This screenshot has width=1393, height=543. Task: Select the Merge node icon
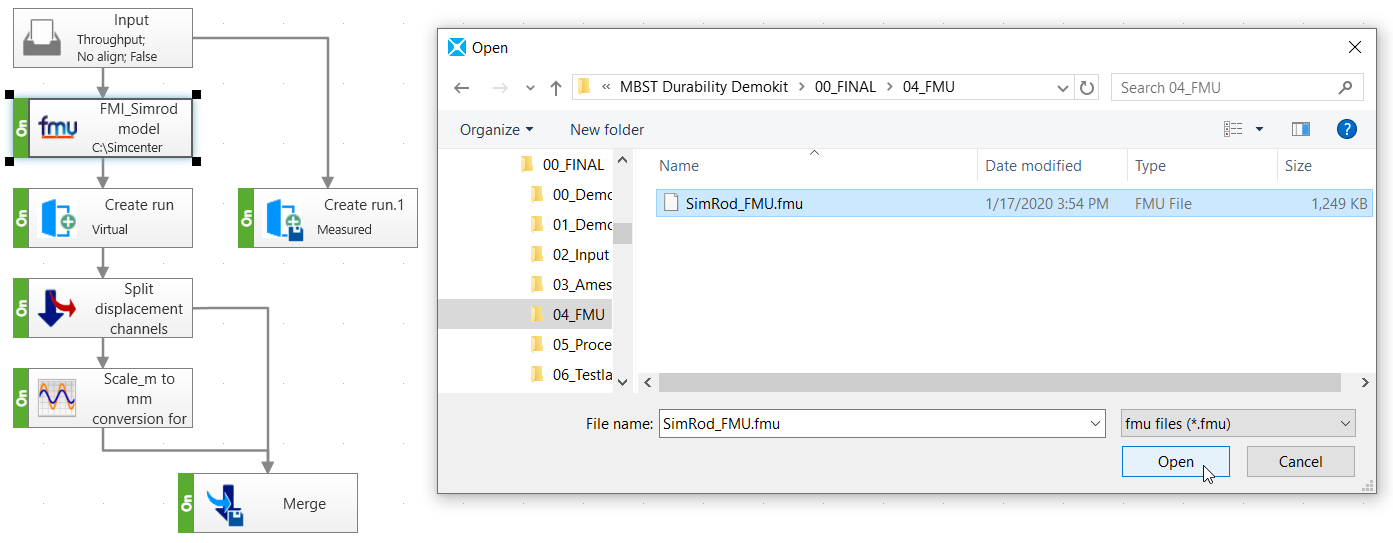226,504
